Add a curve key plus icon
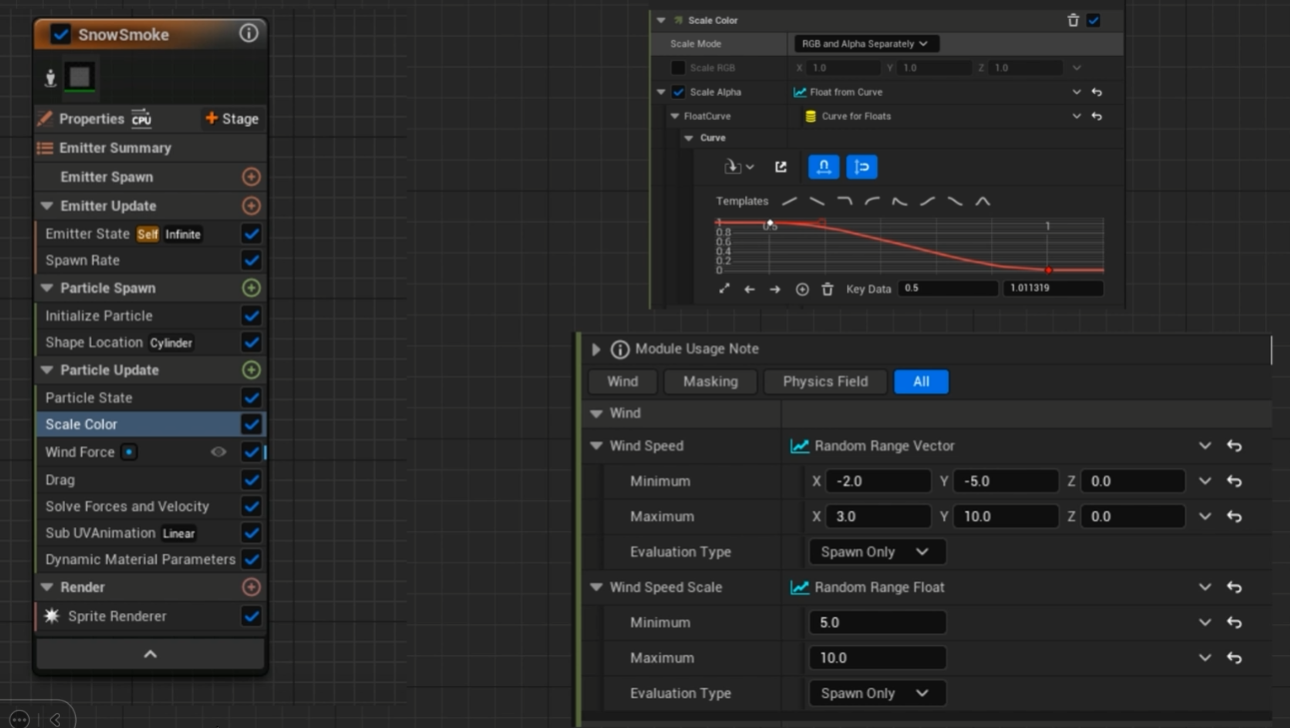The width and height of the screenshot is (1290, 728). tap(802, 289)
